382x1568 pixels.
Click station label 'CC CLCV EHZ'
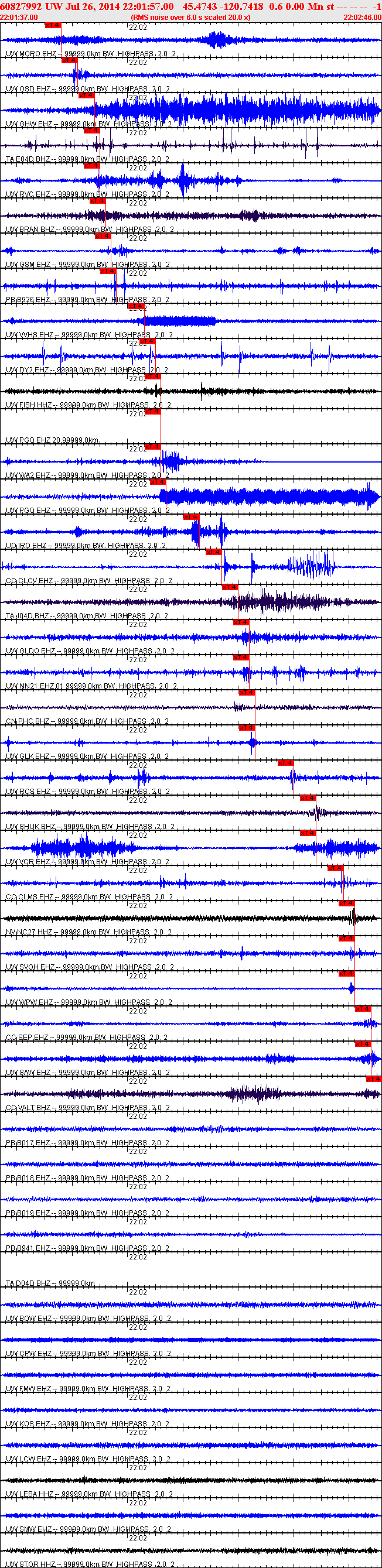[30, 581]
